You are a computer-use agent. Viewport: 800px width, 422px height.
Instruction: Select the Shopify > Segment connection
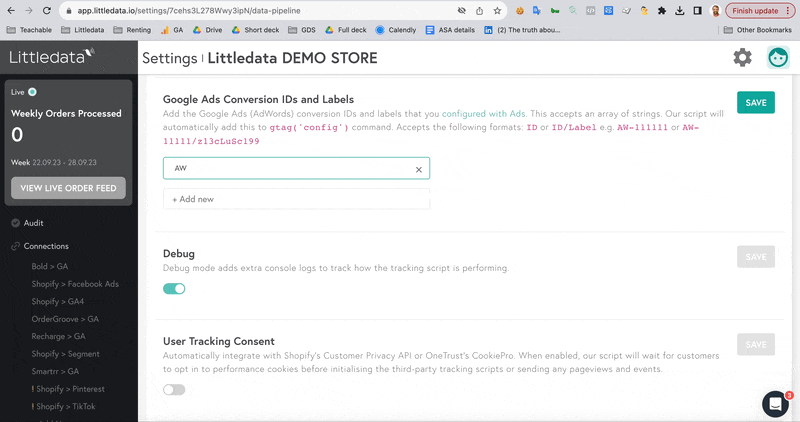65,354
